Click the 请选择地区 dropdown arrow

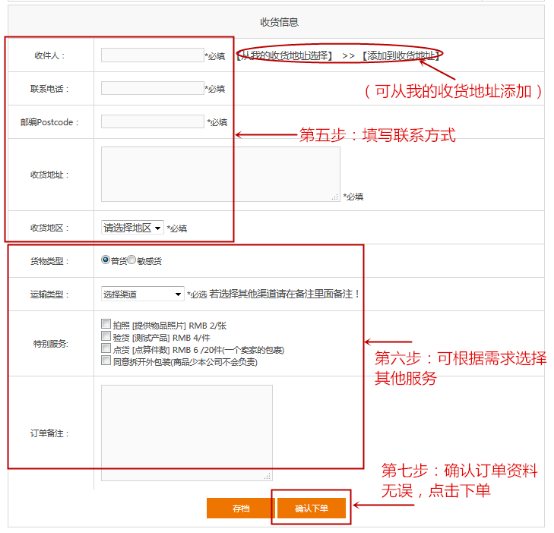[x=158, y=228]
